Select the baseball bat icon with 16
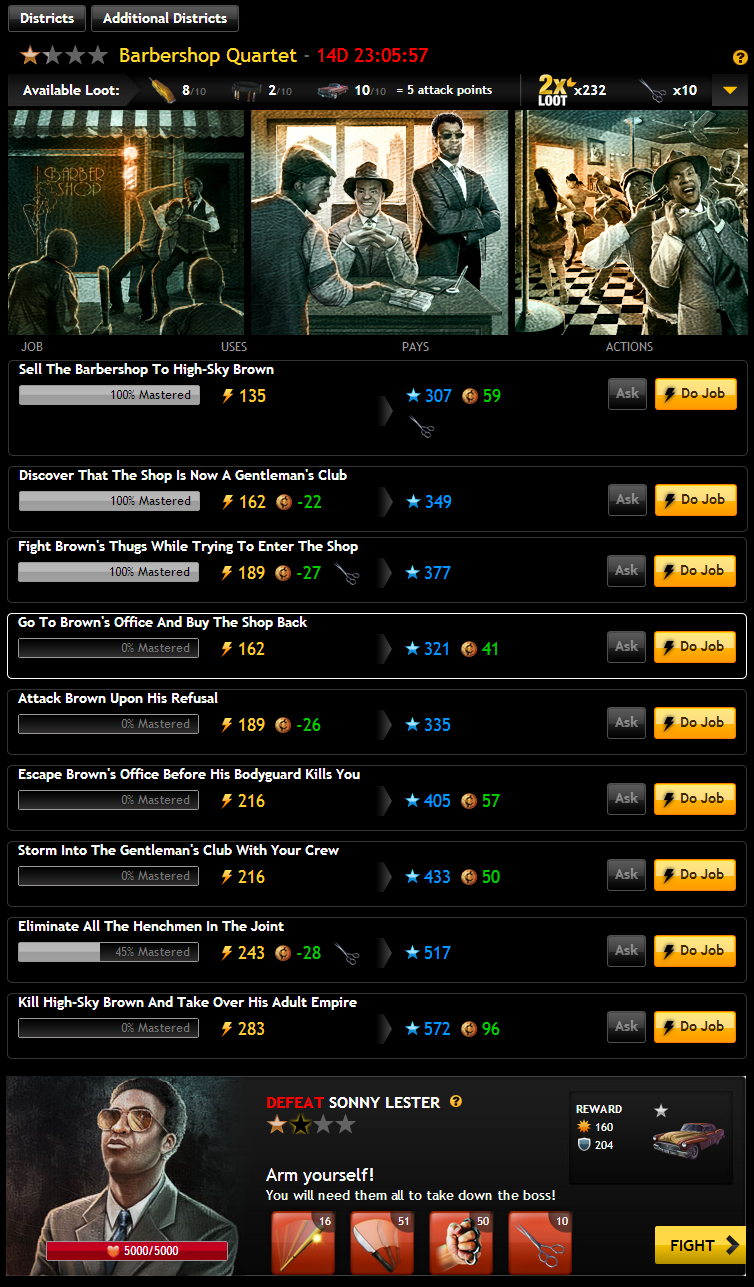The width and height of the screenshot is (754, 1287). point(303,1243)
